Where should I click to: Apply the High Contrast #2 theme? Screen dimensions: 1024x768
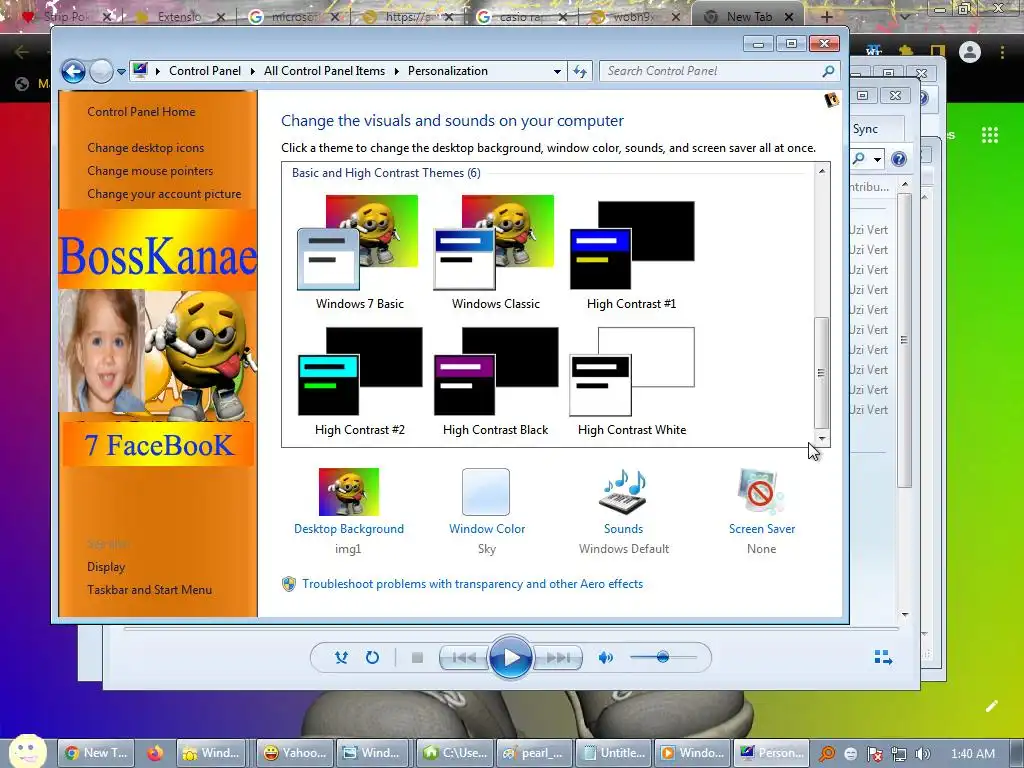coord(359,382)
